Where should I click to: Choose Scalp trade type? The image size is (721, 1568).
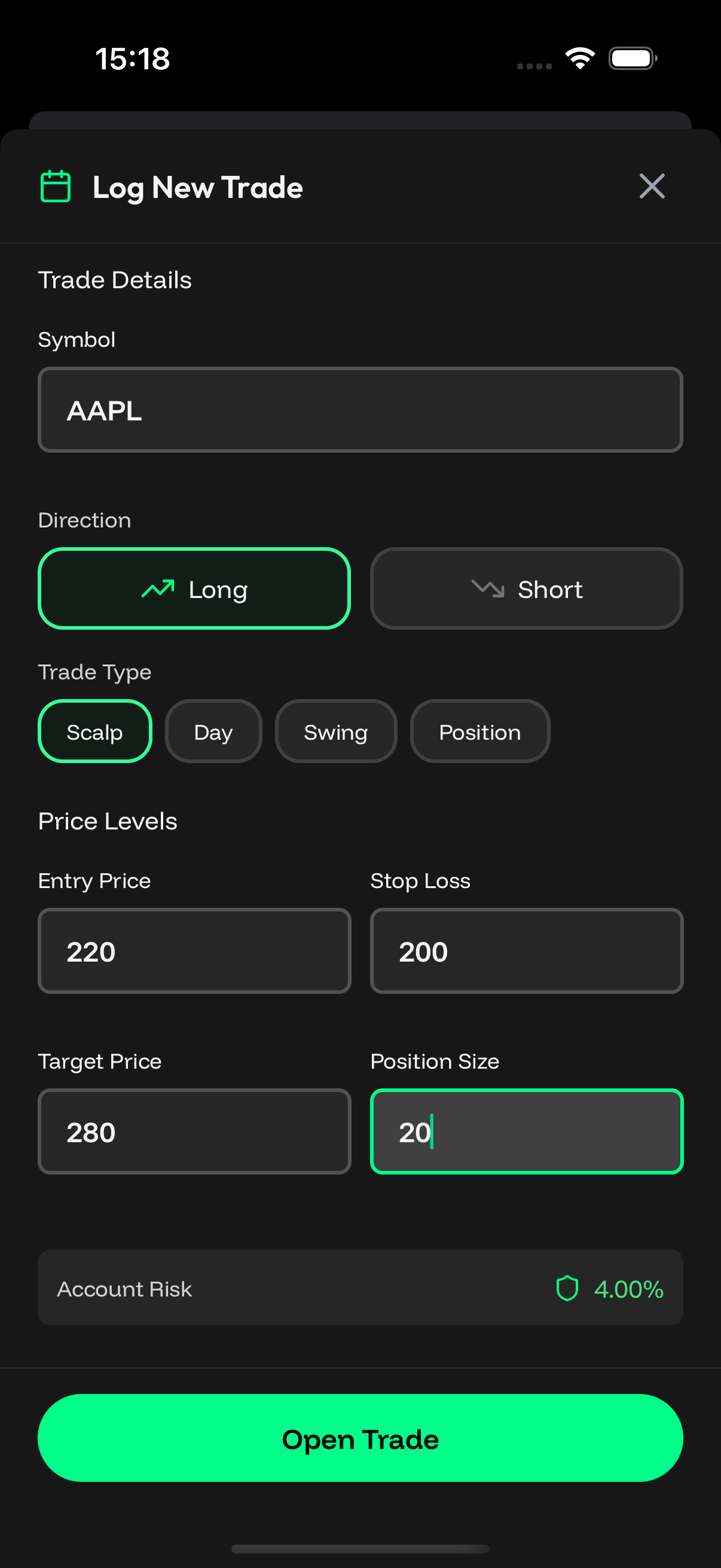click(95, 731)
